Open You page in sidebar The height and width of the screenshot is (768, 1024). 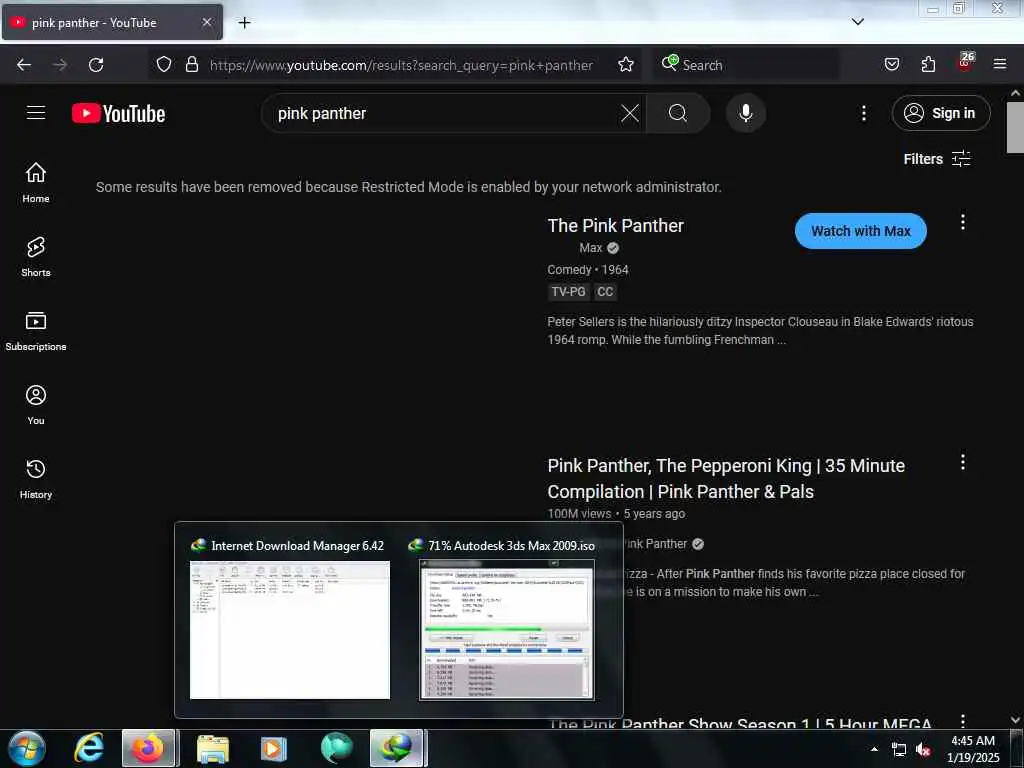coord(36,405)
